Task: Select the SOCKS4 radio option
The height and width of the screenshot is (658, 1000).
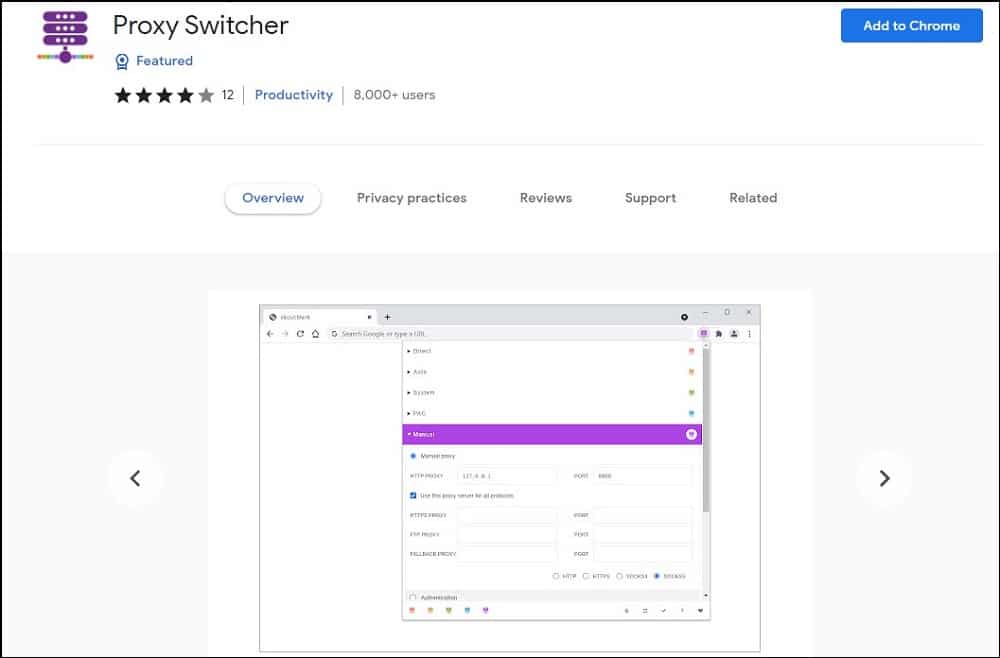Action: click(619, 576)
